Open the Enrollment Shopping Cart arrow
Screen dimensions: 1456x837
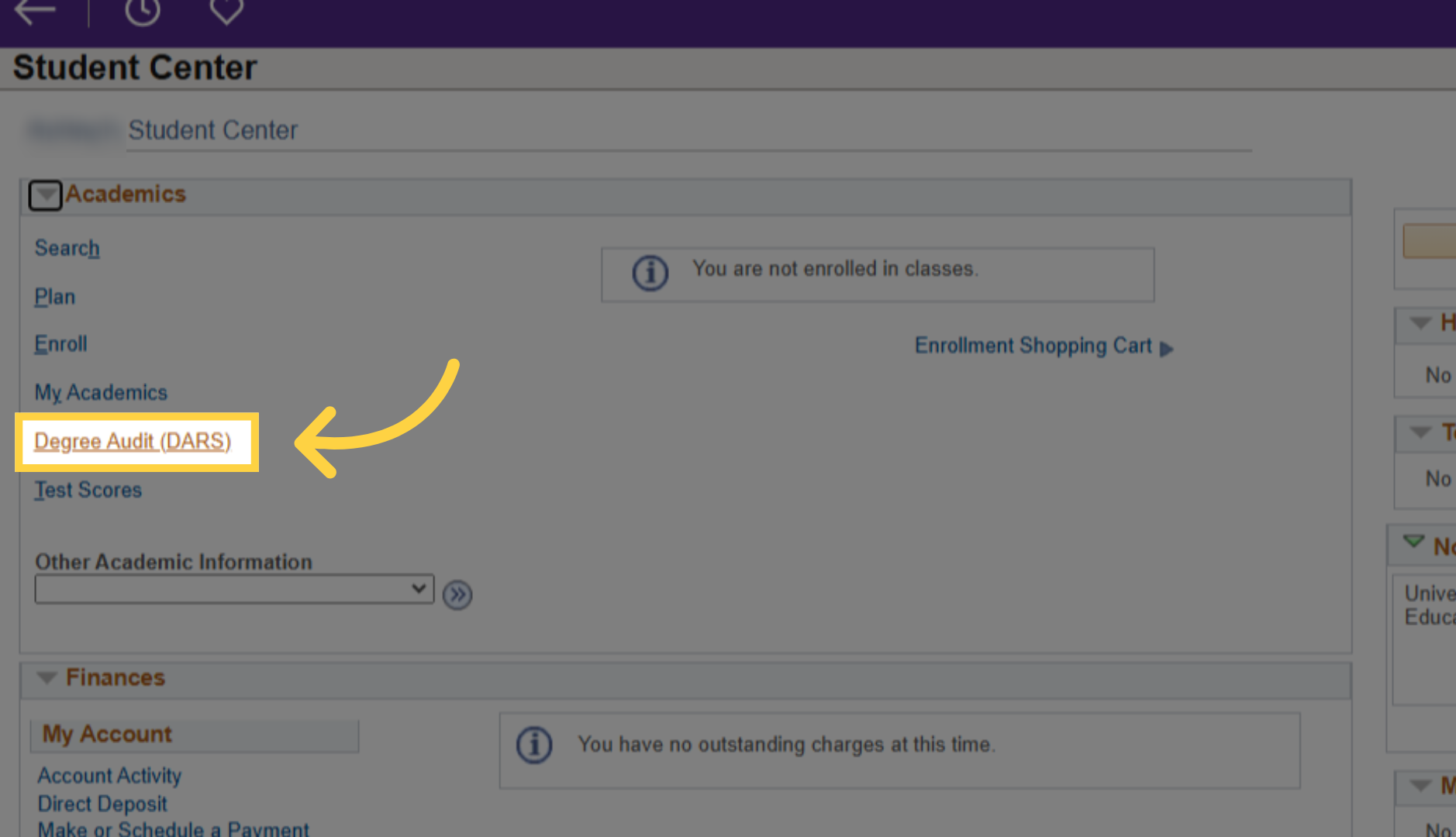[x=1167, y=349]
